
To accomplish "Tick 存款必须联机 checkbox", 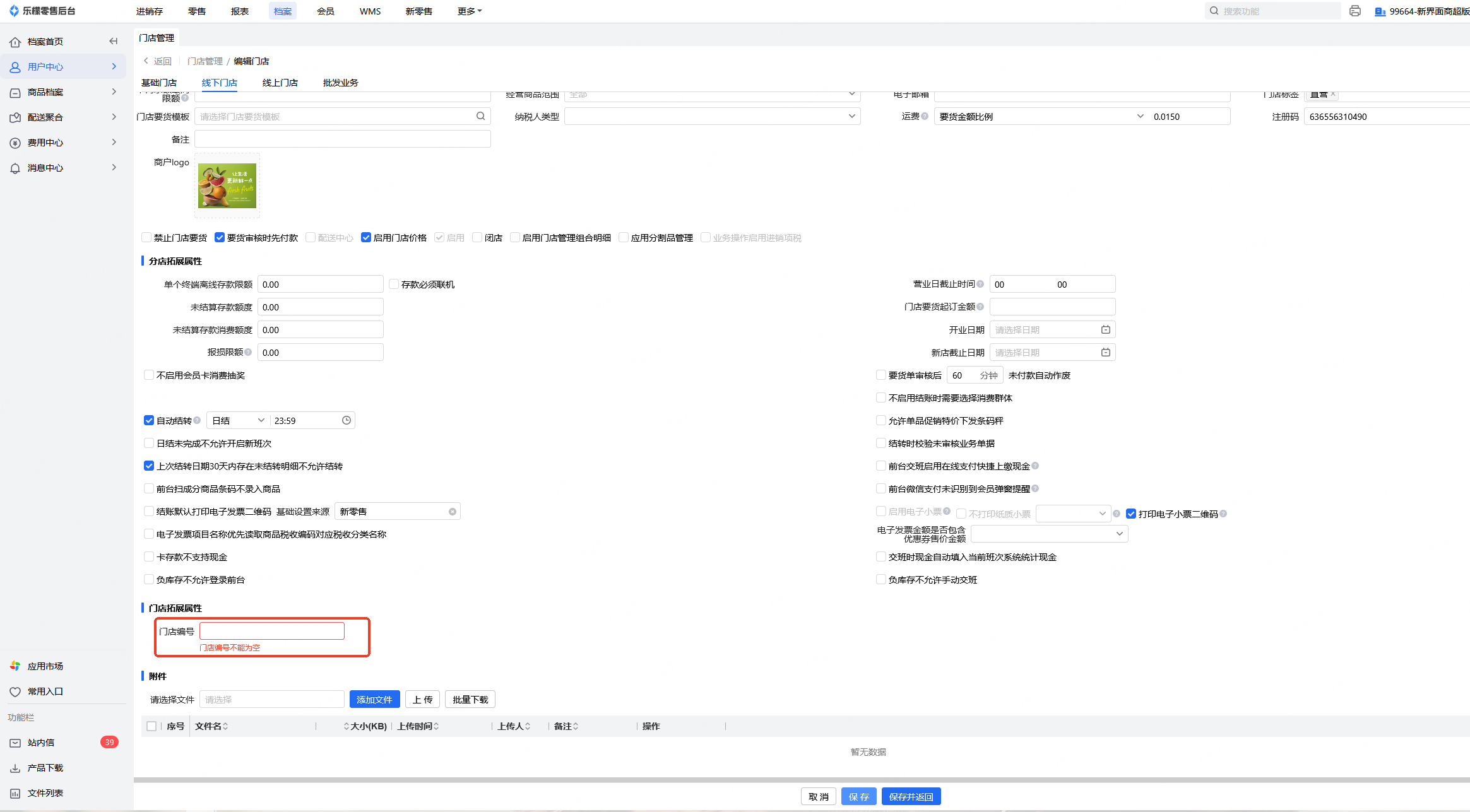I will click(x=394, y=284).
